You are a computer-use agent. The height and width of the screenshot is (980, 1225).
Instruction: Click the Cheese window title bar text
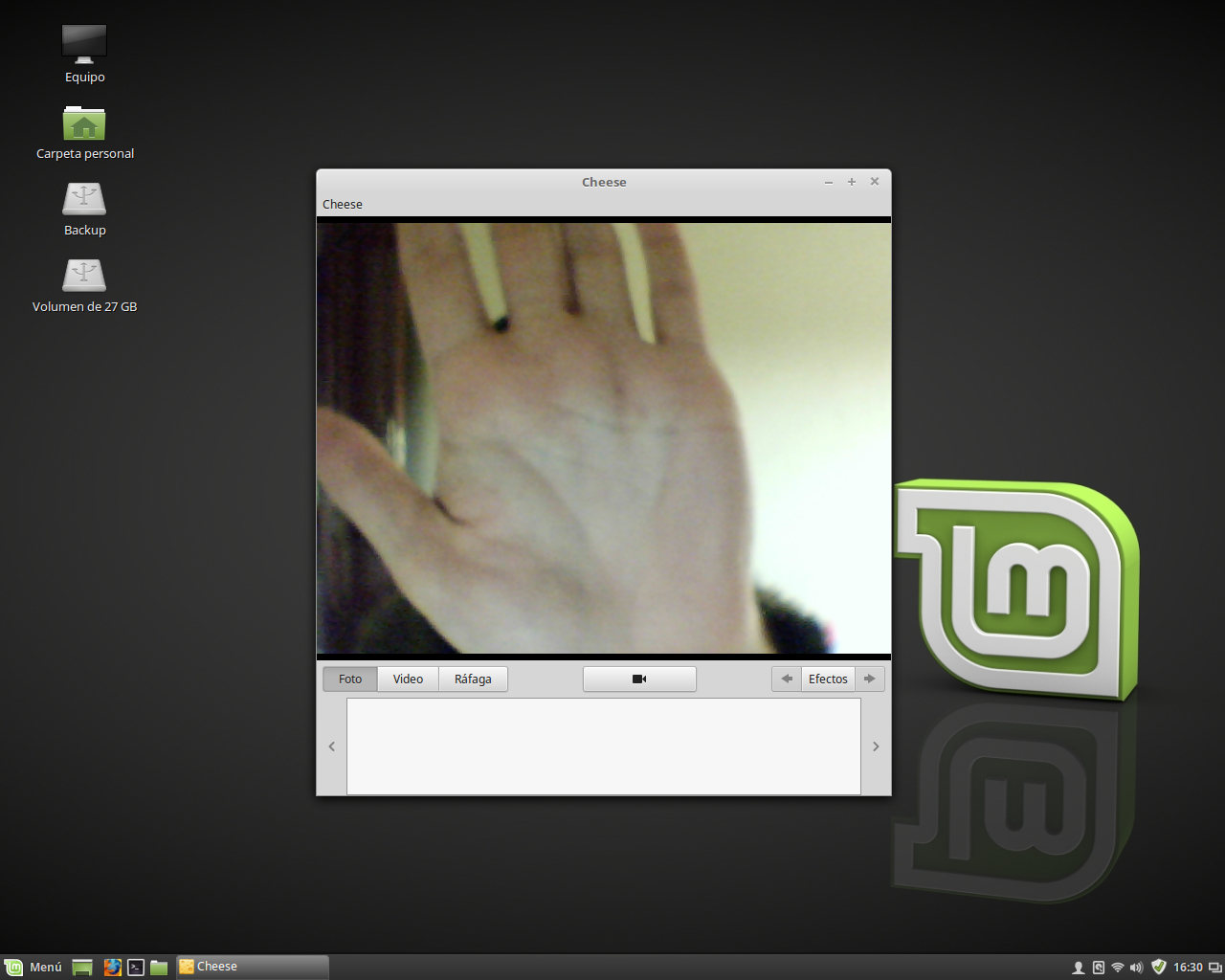pyautogui.click(x=604, y=182)
